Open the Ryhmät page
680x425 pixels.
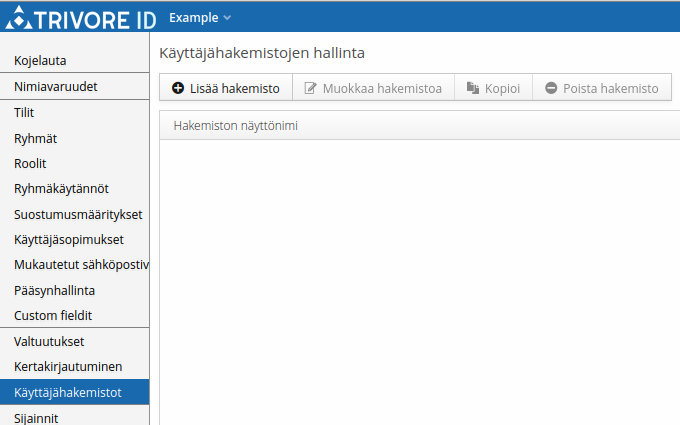[x=35, y=139]
